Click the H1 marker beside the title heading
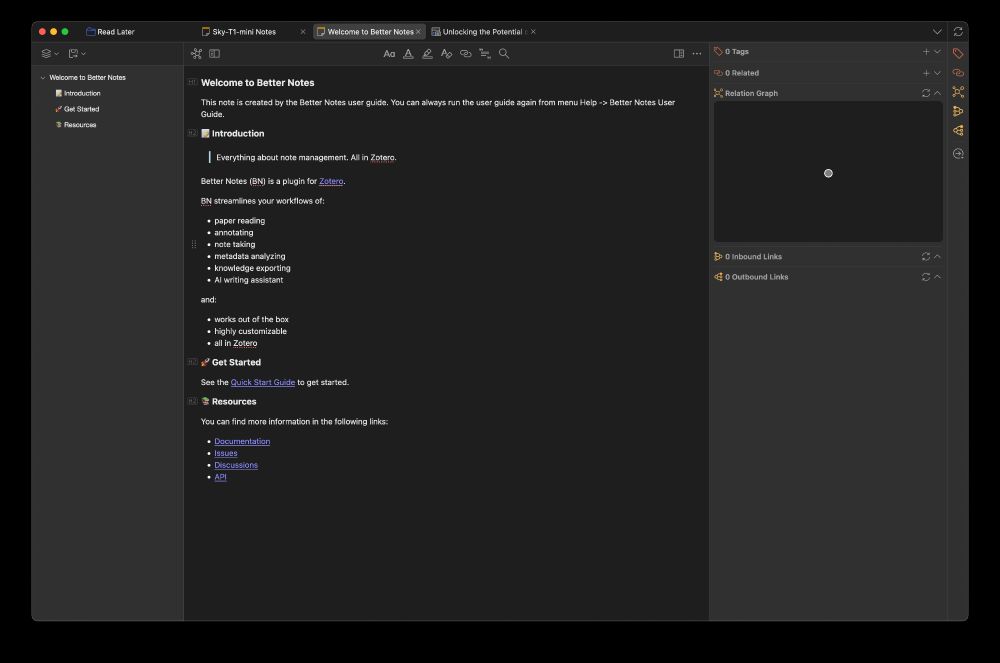 [x=192, y=82]
